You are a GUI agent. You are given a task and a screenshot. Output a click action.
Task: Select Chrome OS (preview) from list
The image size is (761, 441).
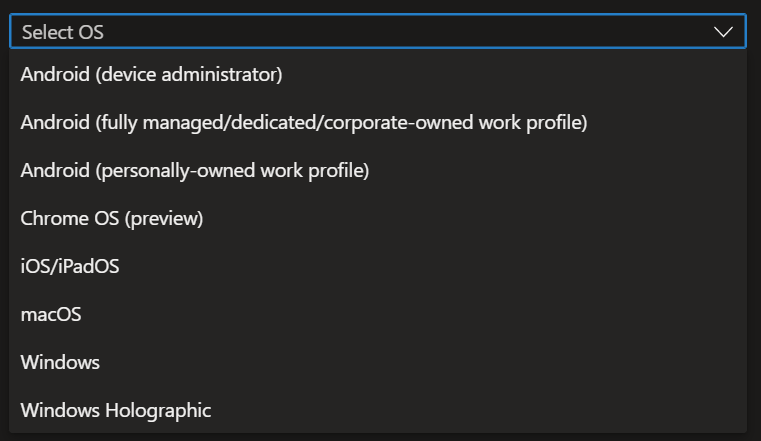coord(112,218)
